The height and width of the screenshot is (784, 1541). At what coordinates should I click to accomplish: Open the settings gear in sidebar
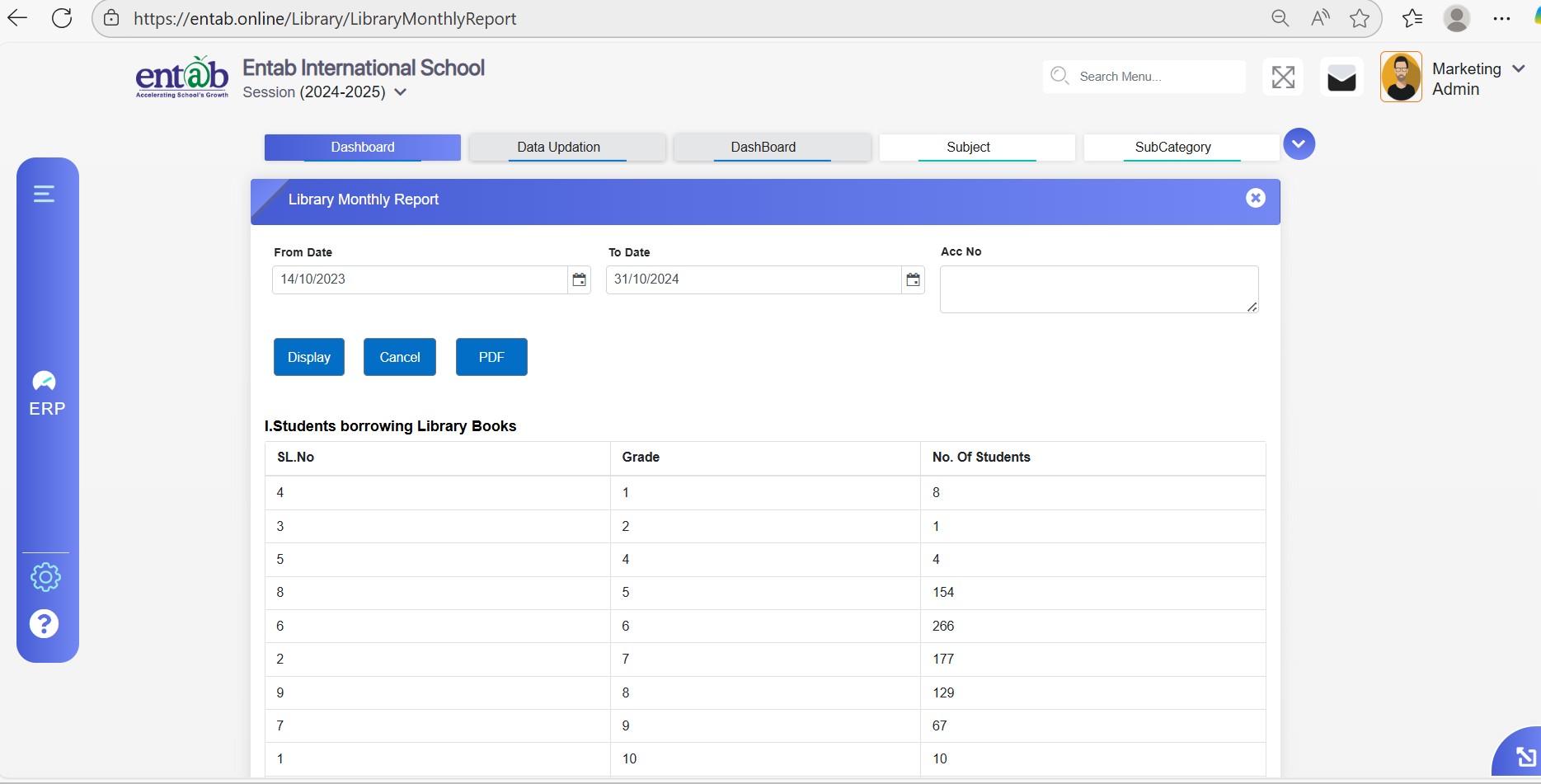(45, 577)
